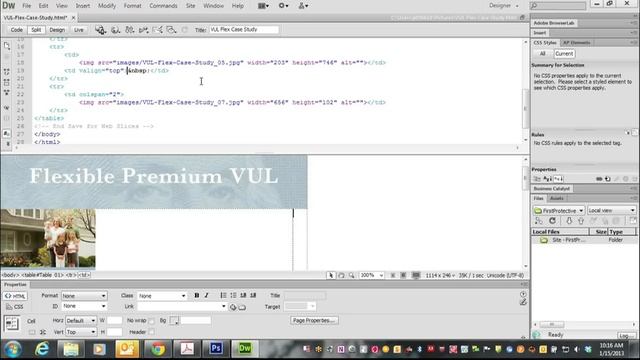Open the site management icon menu
640x360 pixels.
tap(303, 6)
